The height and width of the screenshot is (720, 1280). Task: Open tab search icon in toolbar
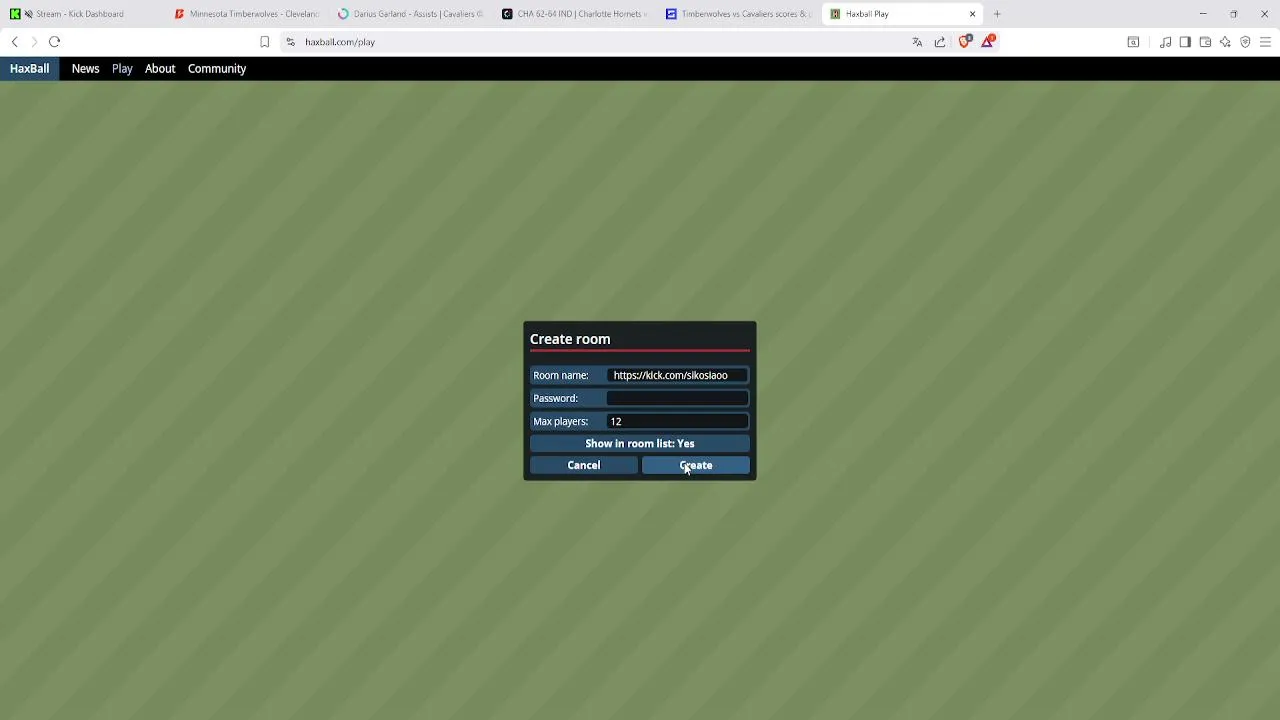click(1133, 42)
